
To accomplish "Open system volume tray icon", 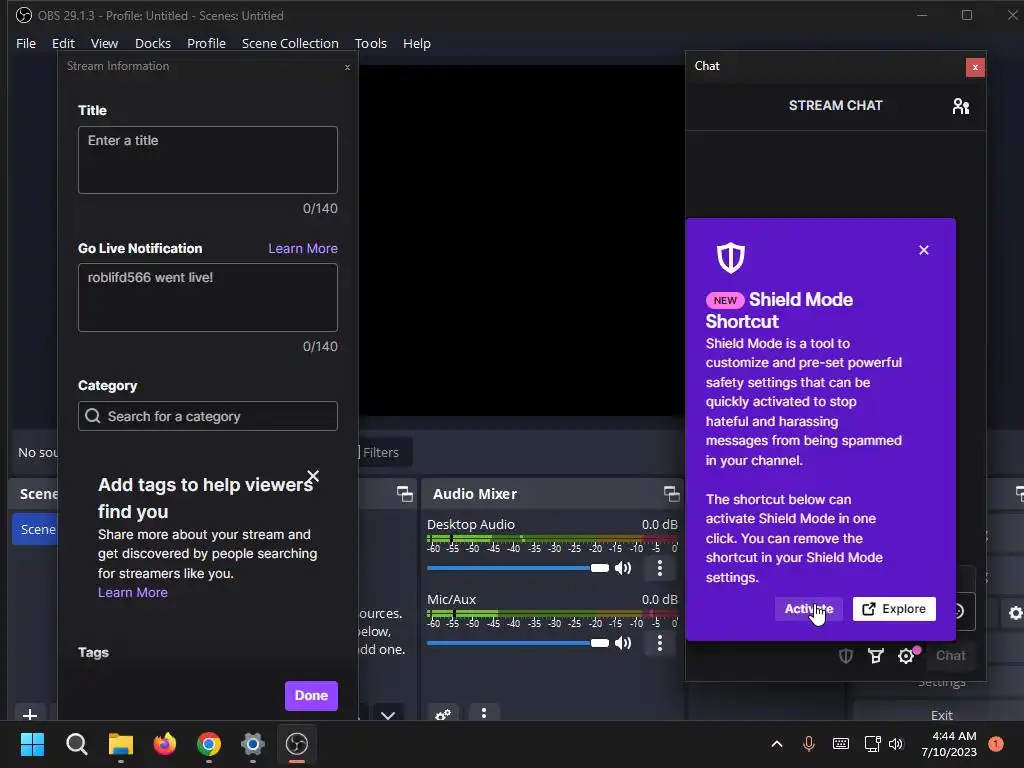I will coord(896,744).
